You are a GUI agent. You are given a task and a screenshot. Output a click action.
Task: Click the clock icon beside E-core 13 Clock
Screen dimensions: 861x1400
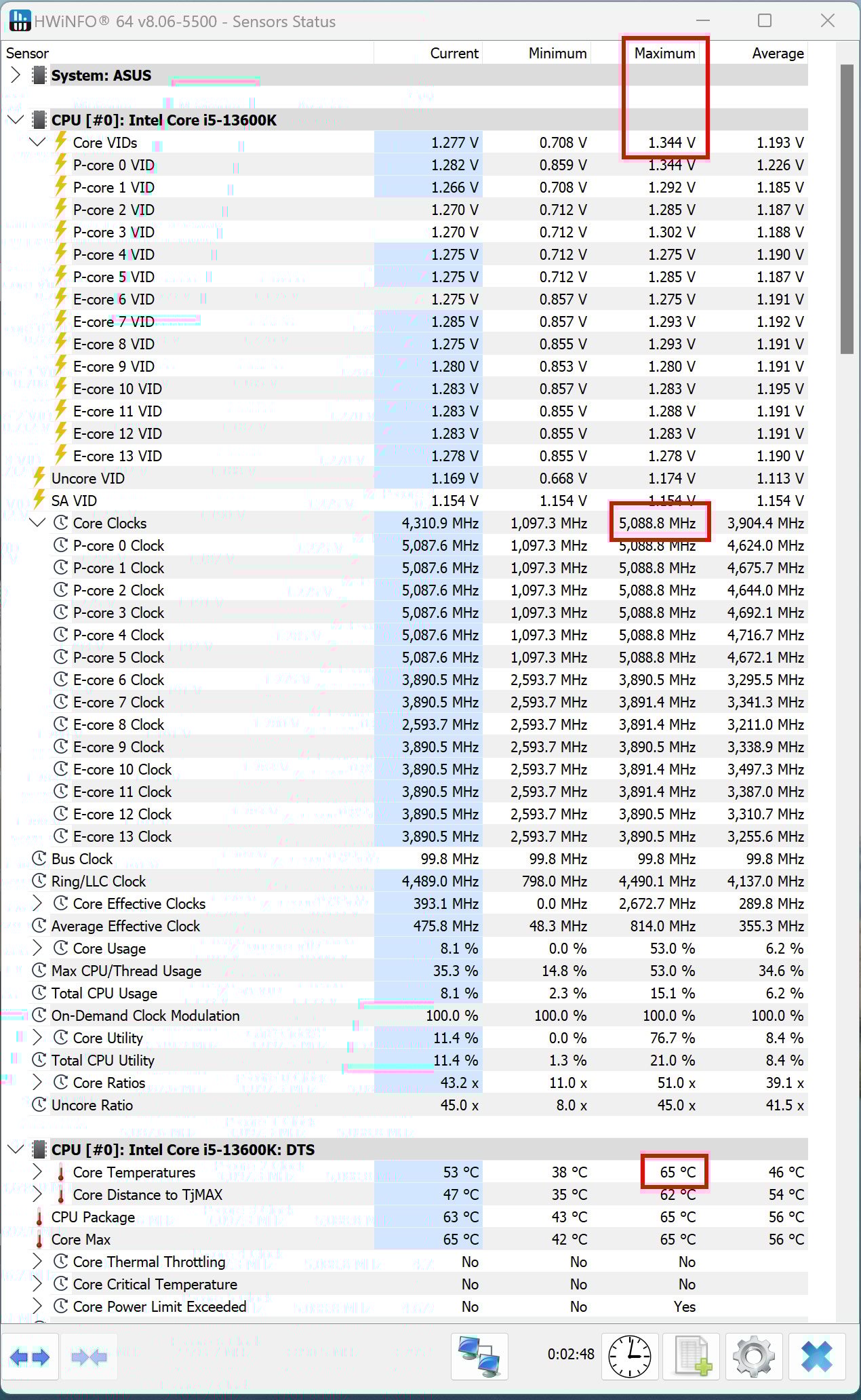(61, 836)
